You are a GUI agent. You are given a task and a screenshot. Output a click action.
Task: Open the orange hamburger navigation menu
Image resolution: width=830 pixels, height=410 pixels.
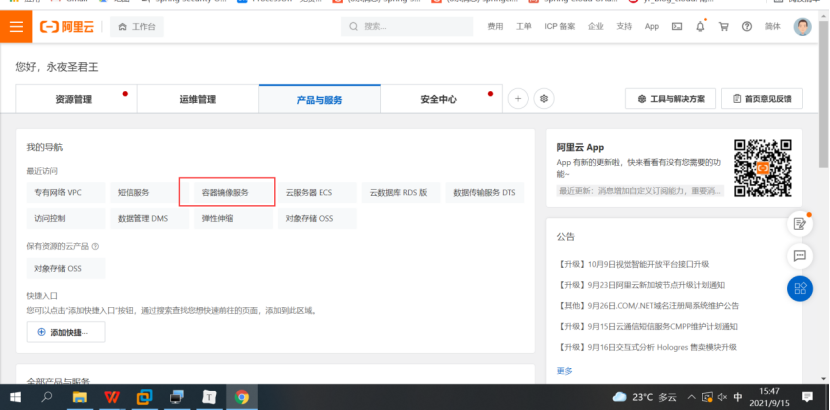pos(16,26)
